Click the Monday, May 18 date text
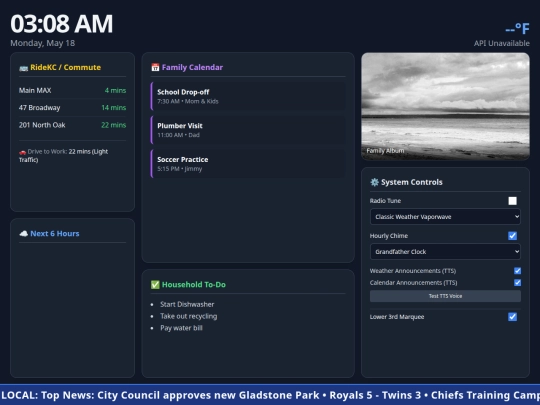 click(43, 43)
